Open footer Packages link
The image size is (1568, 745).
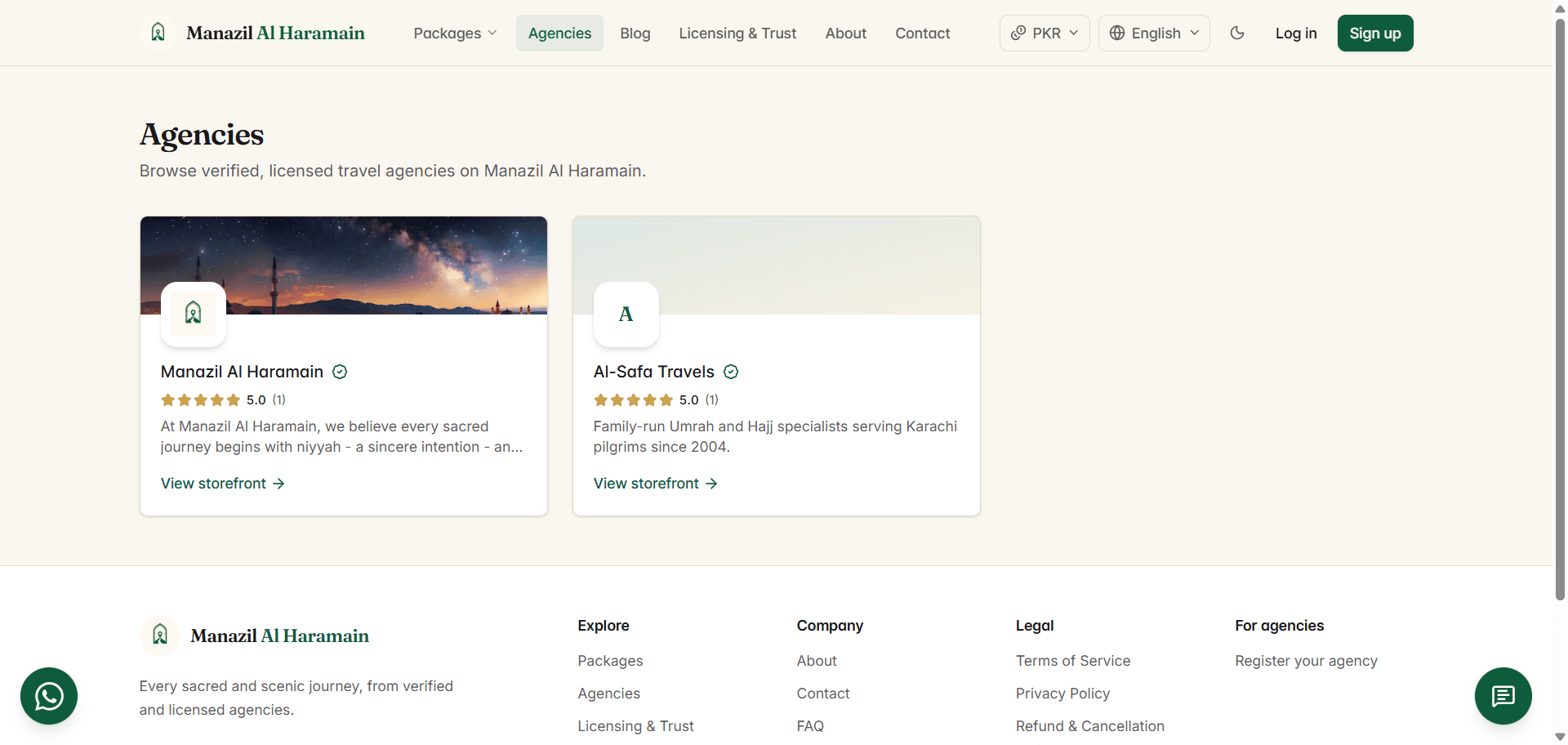tap(610, 661)
